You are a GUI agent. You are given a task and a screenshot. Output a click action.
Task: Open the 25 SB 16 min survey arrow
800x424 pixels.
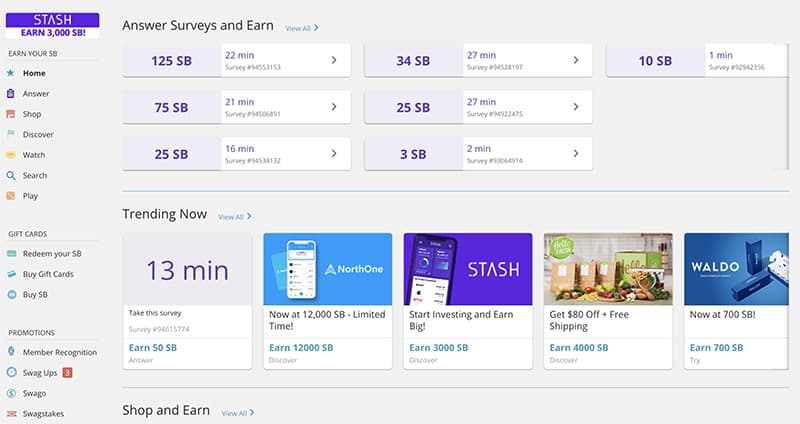334,153
